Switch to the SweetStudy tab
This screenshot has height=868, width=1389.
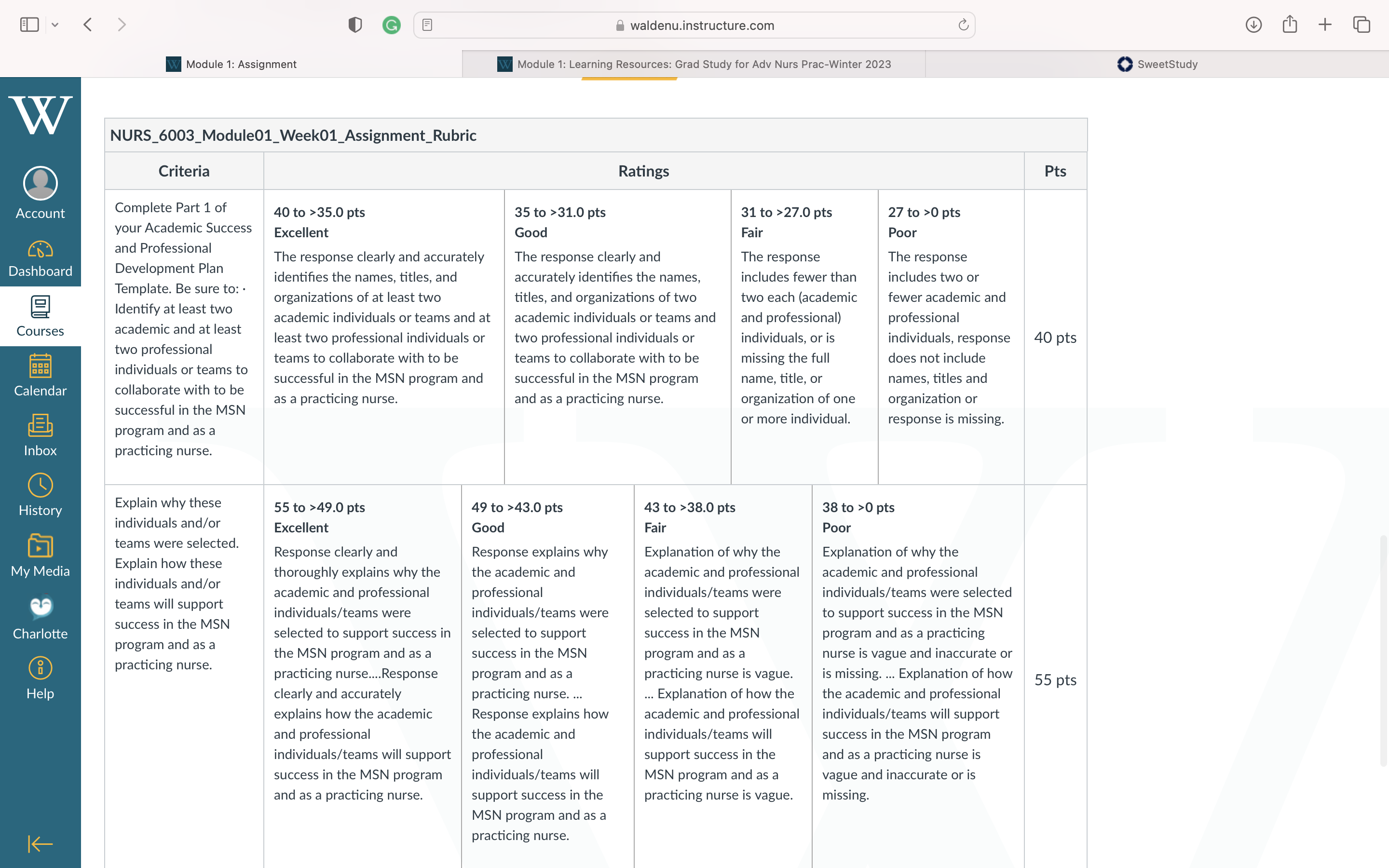click(1157, 64)
